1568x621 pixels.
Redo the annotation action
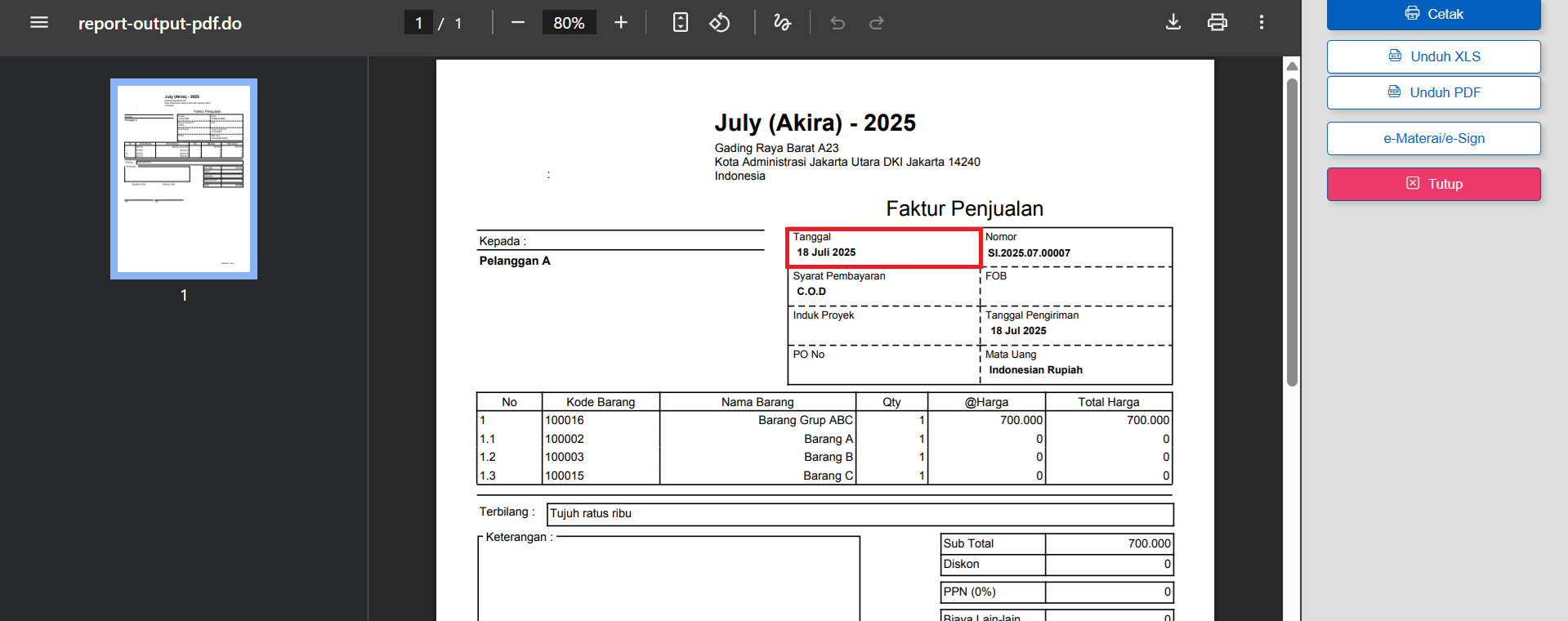point(877,23)
